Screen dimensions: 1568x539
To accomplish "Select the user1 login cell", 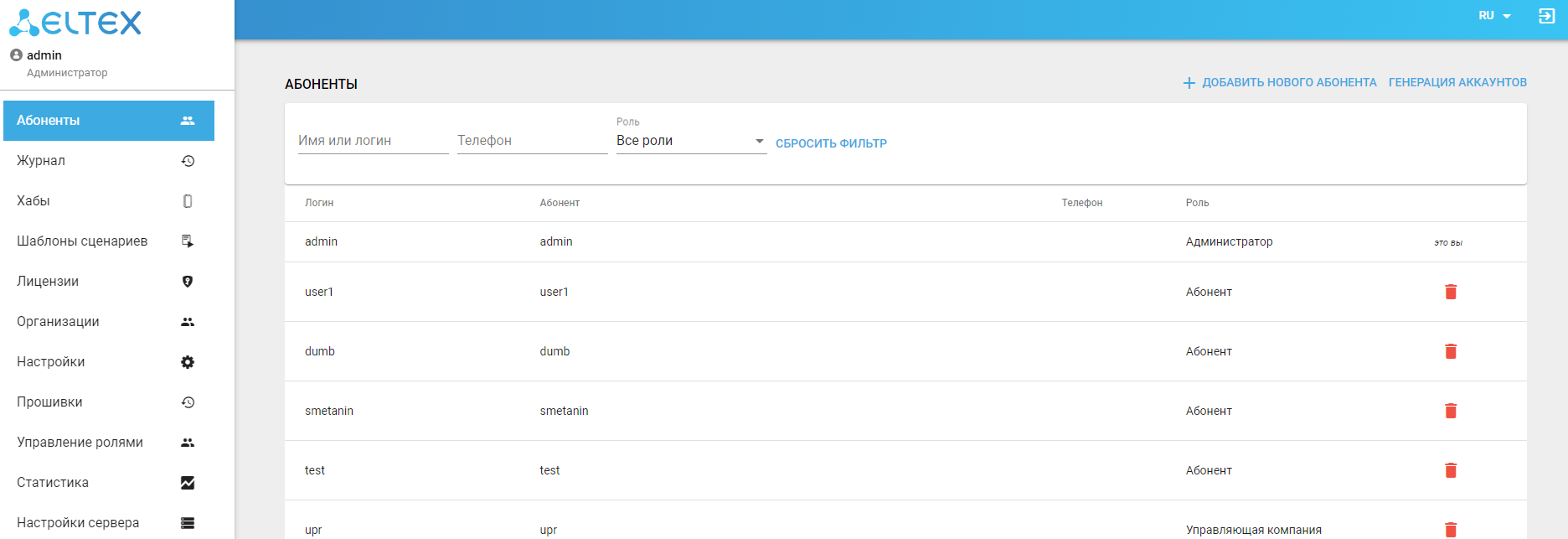I will click(x=319, y=292).
